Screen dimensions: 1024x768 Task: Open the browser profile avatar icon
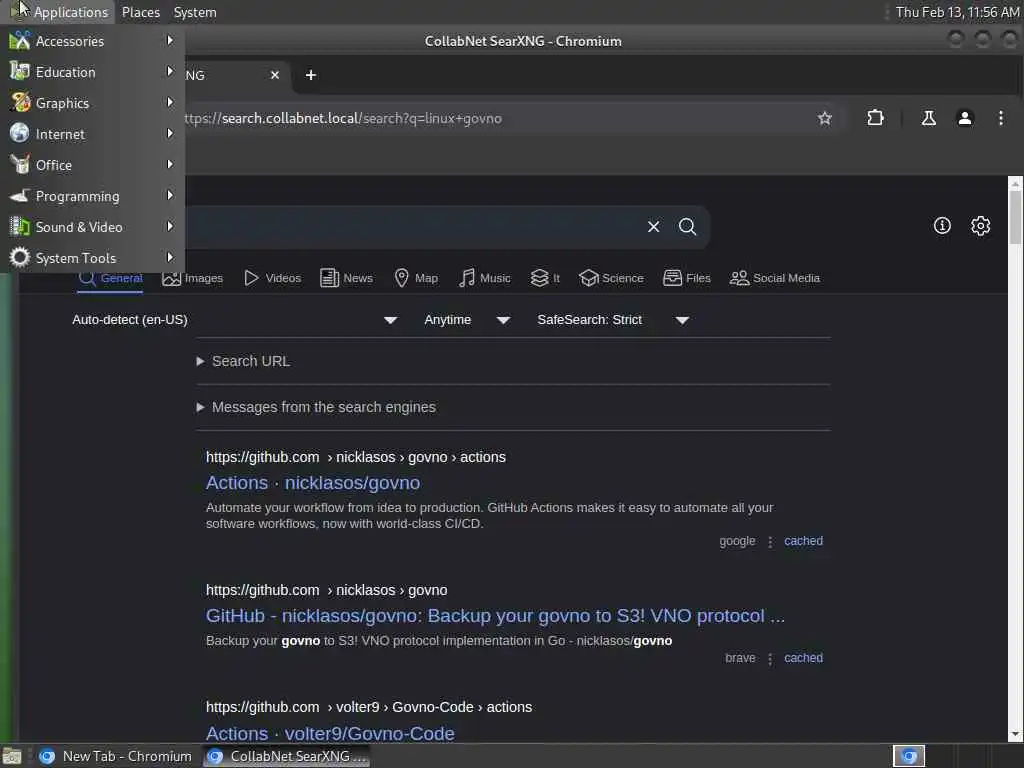965,118
